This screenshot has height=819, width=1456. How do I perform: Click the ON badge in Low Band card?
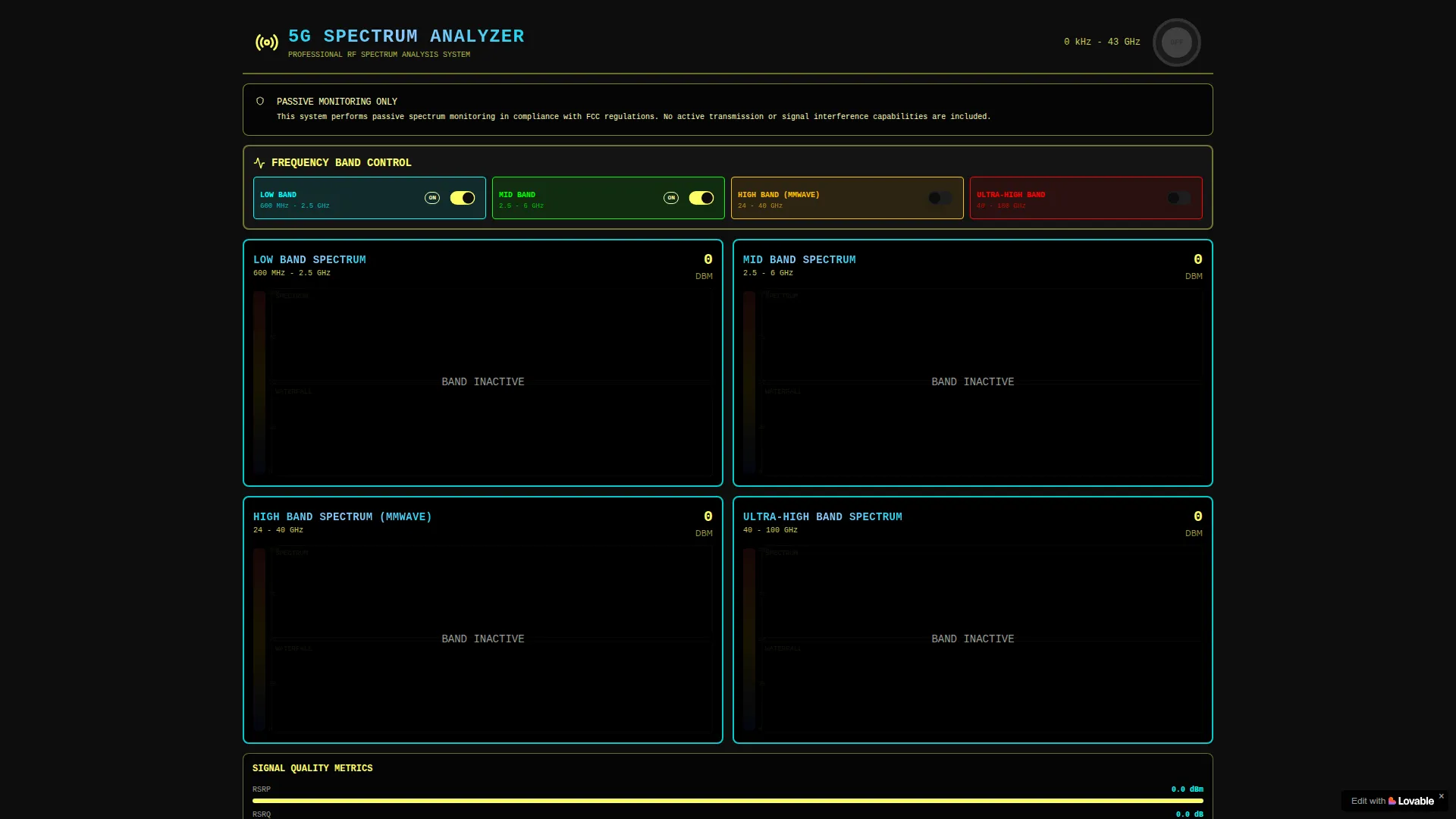(432, 198)
